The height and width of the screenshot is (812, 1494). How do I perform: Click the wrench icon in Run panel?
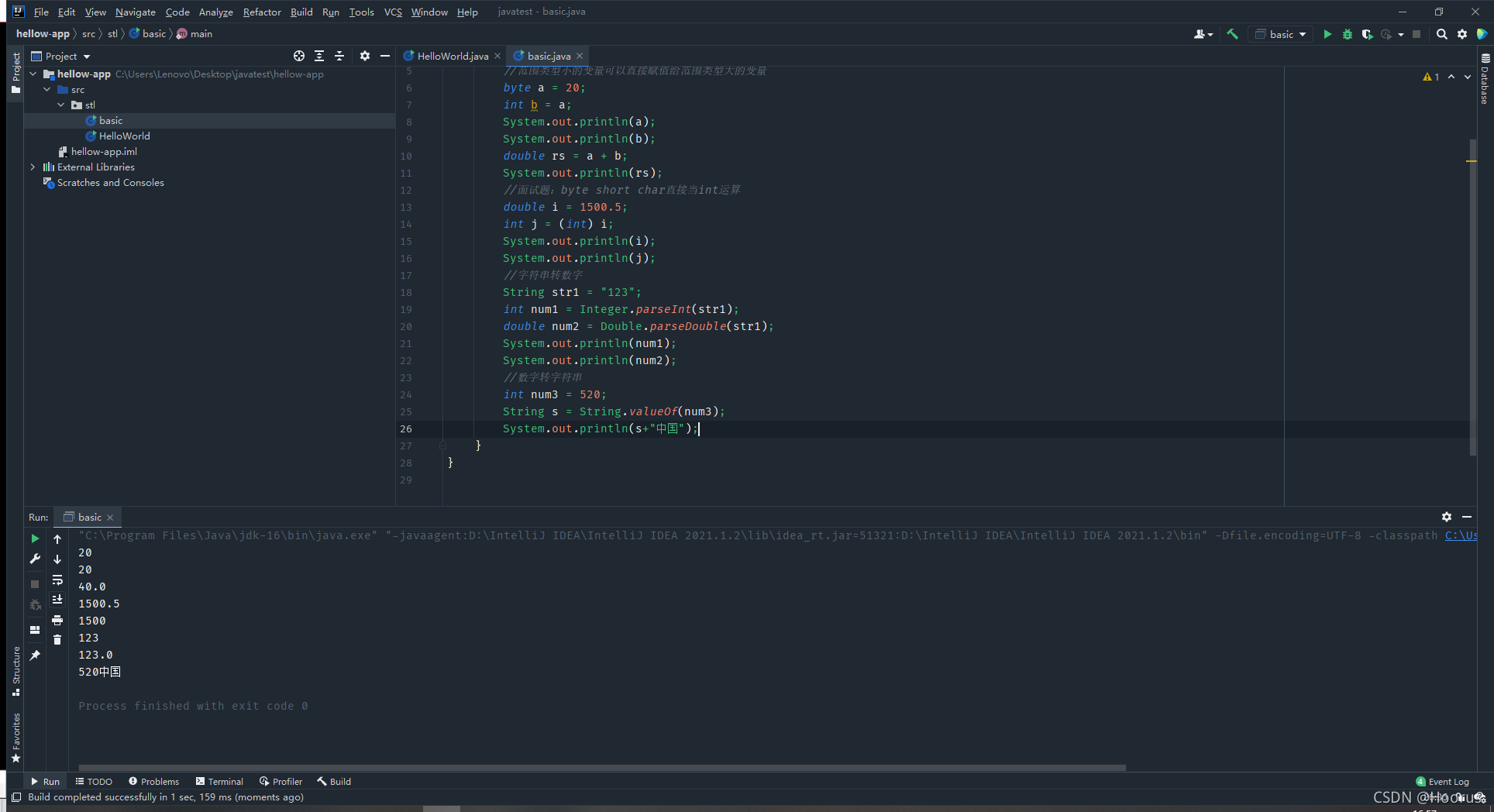click(35, 559)
